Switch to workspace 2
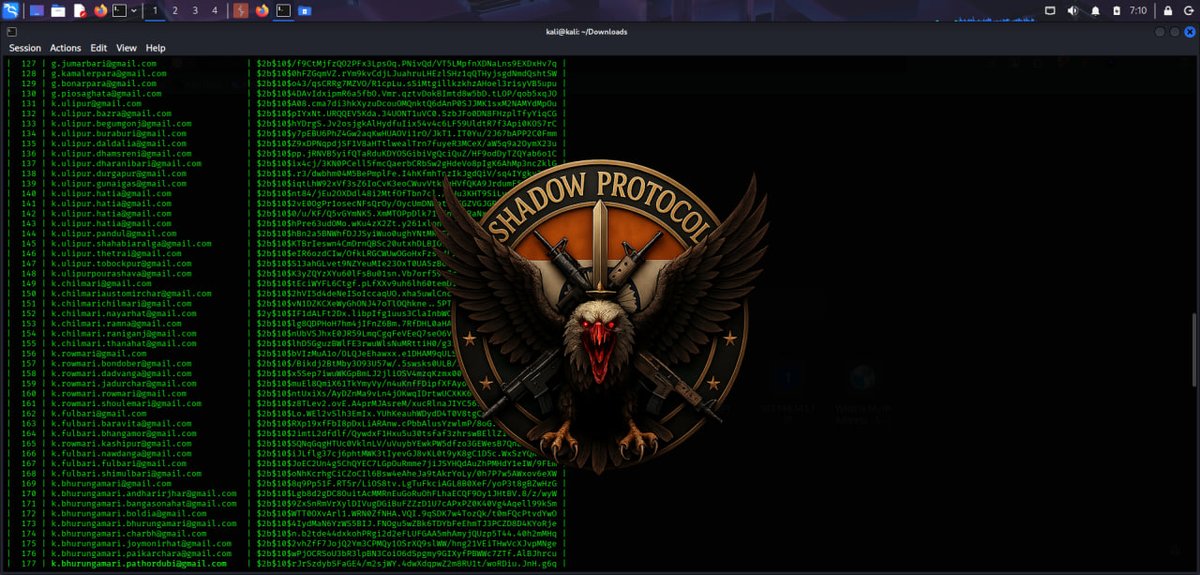Screen dimensions: 1200x575 click(175, 11)
